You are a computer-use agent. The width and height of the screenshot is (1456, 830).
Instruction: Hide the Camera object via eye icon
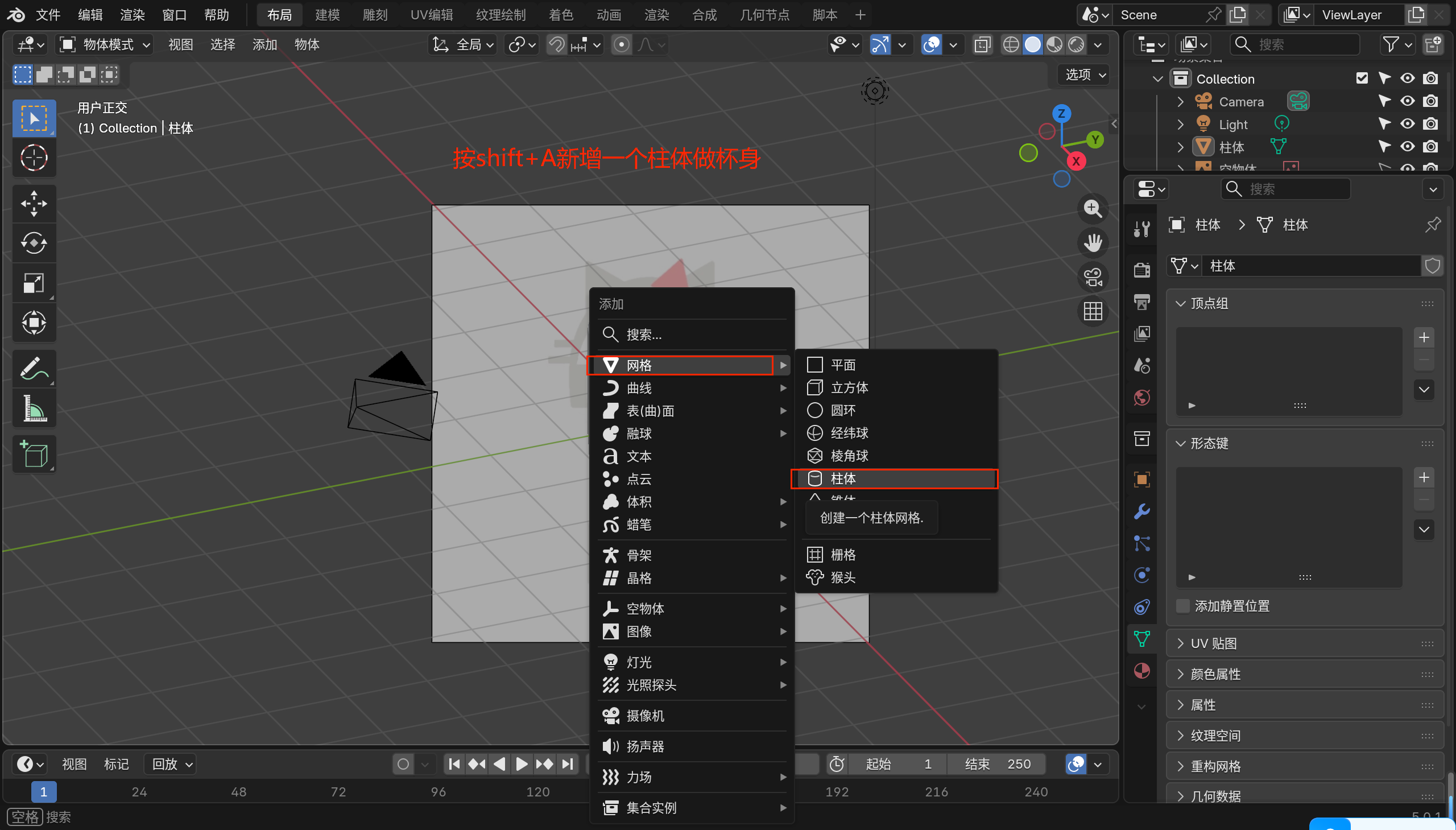[x=1407, y=101]
